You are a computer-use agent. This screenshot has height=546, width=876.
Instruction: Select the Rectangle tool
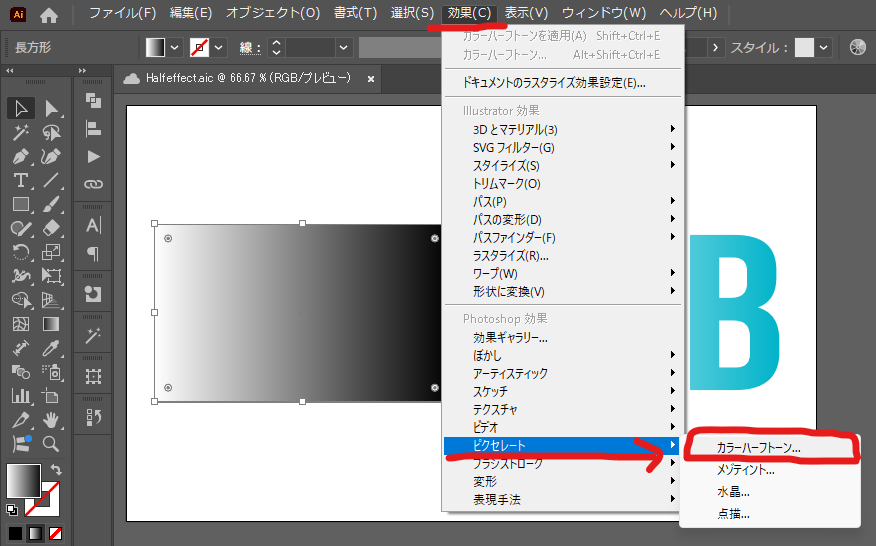21,205
